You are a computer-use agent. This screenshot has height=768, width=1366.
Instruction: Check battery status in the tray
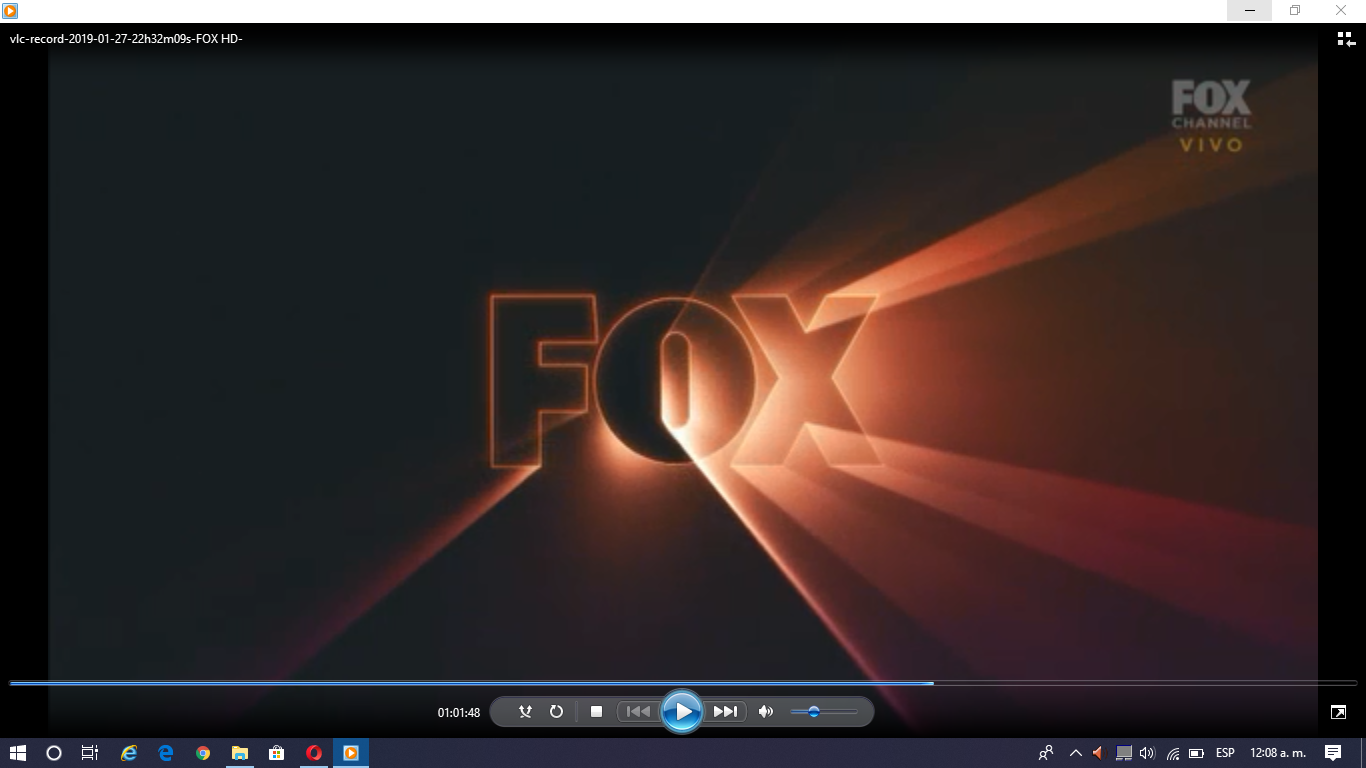1196,753
